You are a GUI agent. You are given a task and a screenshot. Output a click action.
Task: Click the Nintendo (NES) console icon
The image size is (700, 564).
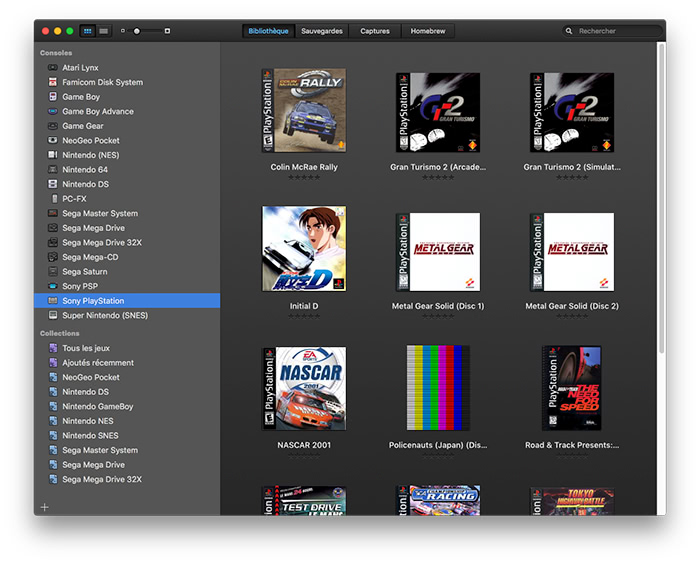53,155
